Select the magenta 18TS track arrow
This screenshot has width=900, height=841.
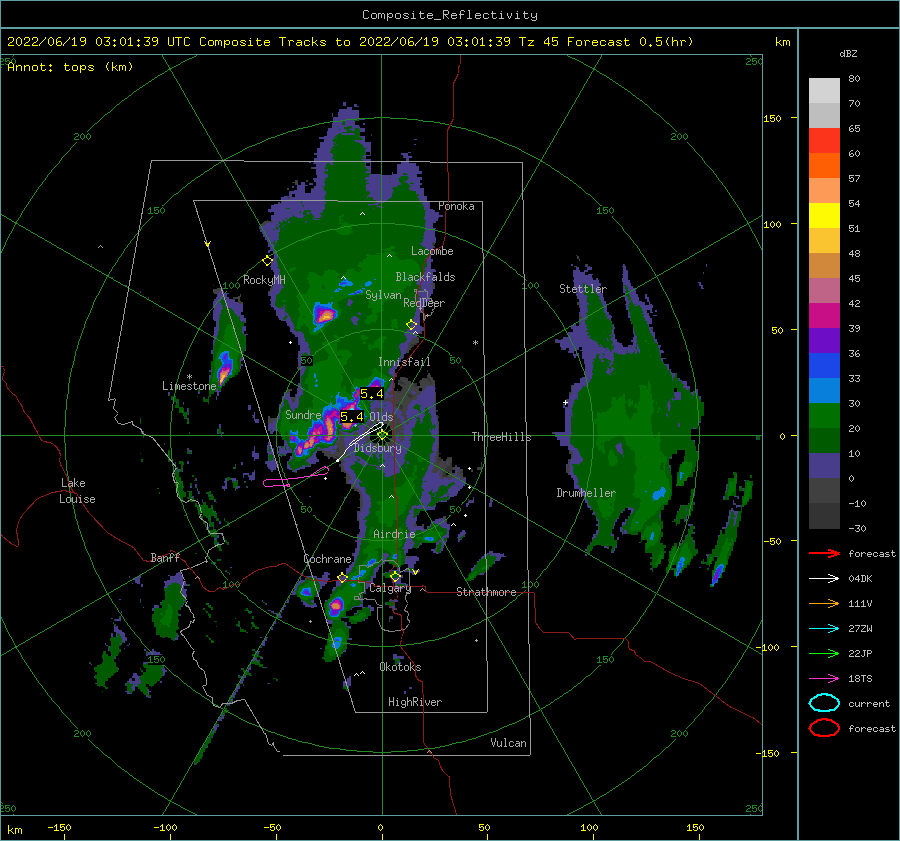[x=824, y=679]
